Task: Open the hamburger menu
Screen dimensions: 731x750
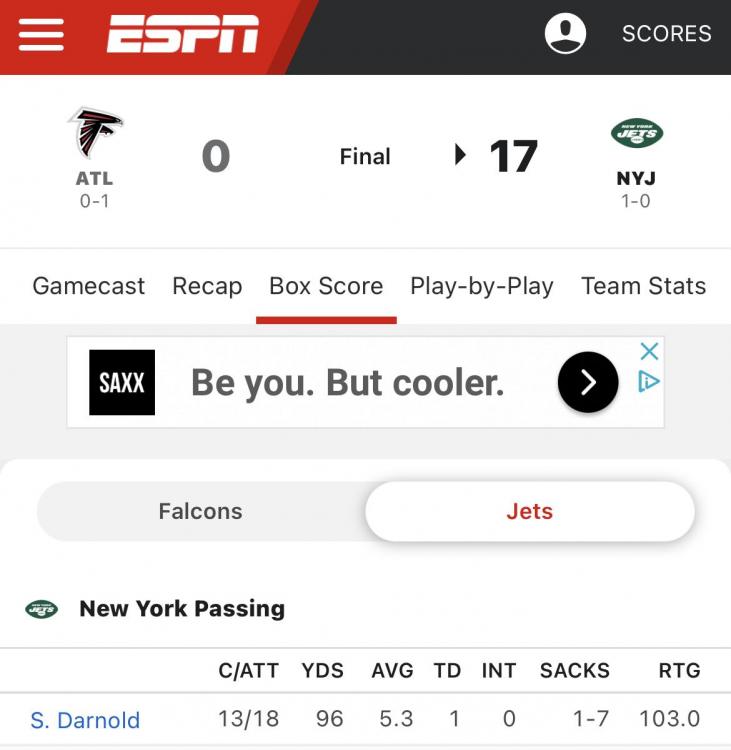Action: click(x=41, y=35)
